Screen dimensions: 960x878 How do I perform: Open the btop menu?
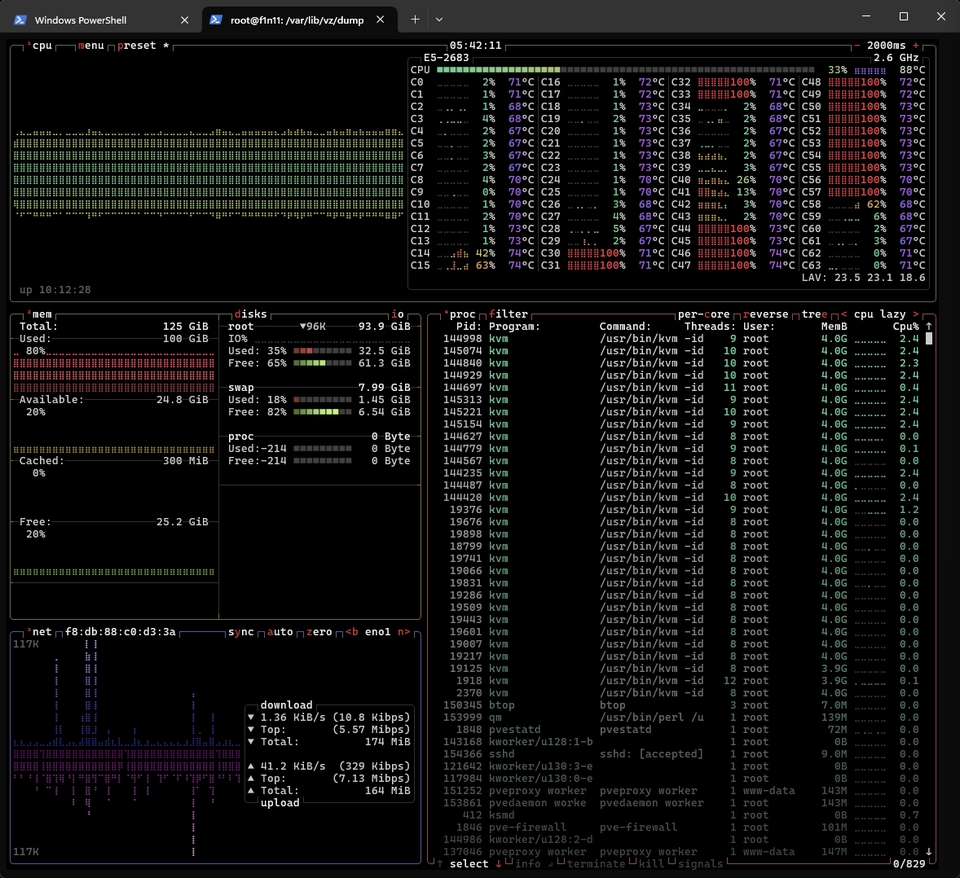click(x=91, y=46)
